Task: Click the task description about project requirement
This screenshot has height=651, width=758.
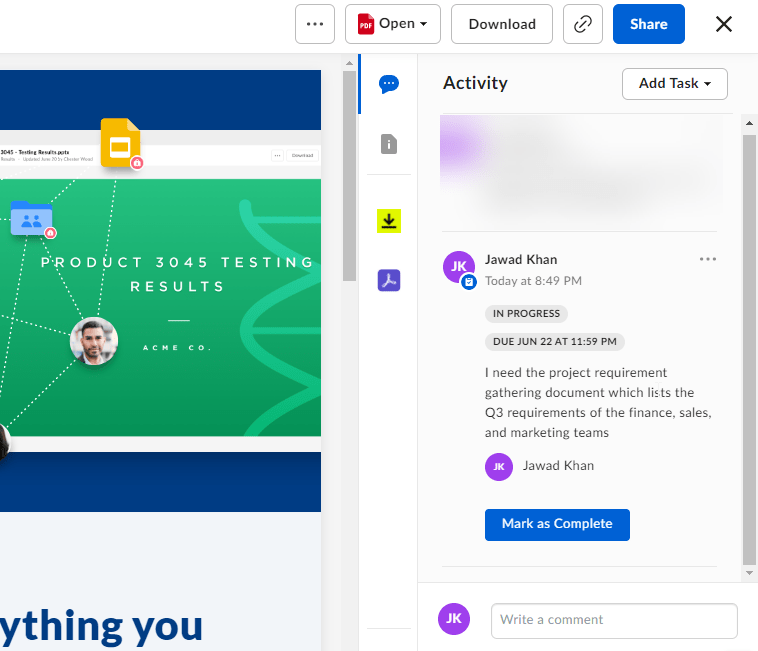Action: click(x=598, y=403)
